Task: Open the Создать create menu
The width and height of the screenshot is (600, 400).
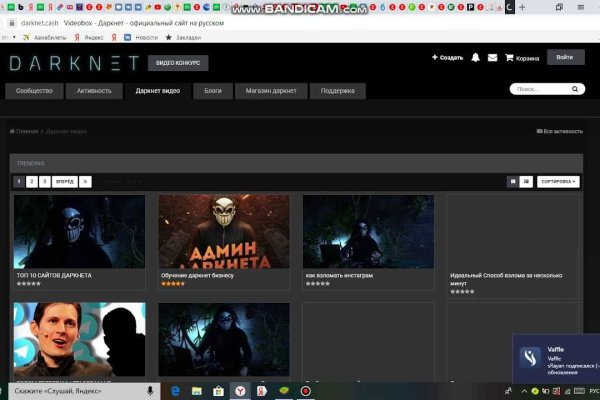Action: pyautogui.click(x=447, y=57)
